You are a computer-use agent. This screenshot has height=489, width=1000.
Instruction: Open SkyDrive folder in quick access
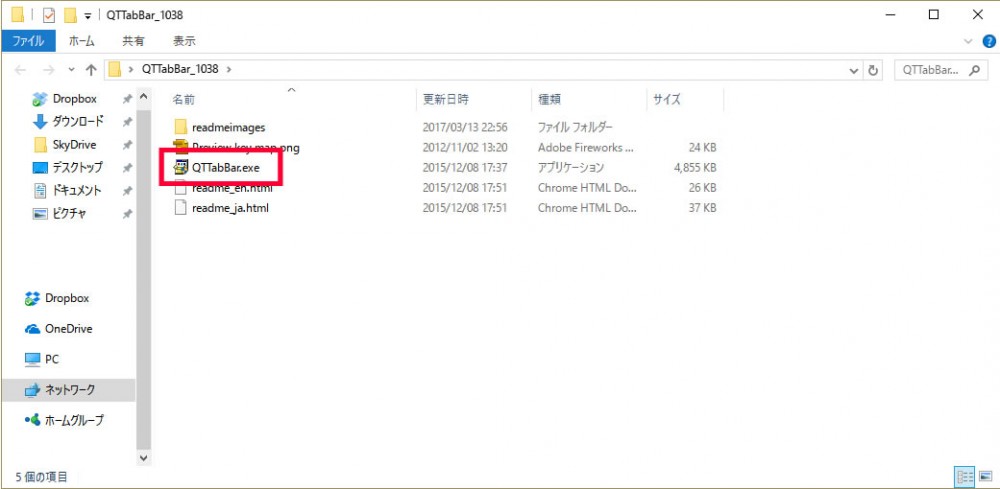point(74,145)
